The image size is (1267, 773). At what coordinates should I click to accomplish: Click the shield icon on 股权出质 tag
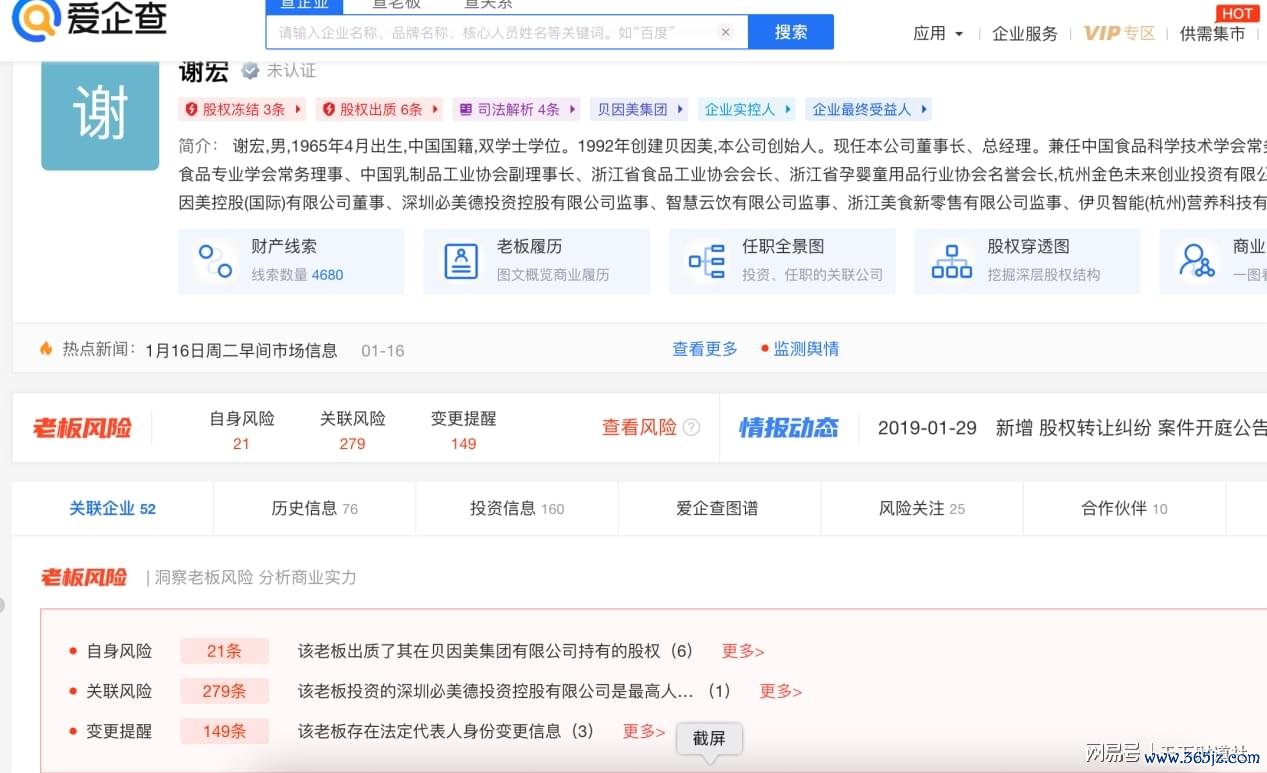[x=329, y=109]
